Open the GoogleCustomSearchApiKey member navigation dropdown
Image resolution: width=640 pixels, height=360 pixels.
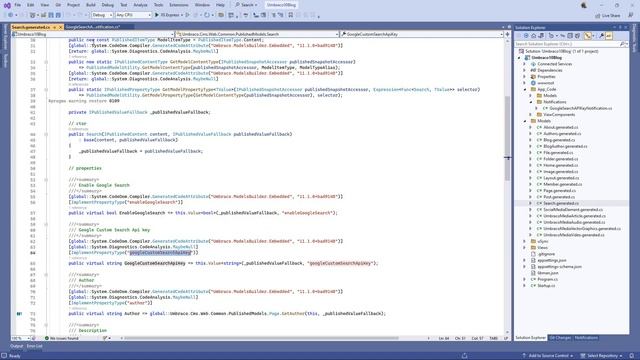tap(422, 34)
